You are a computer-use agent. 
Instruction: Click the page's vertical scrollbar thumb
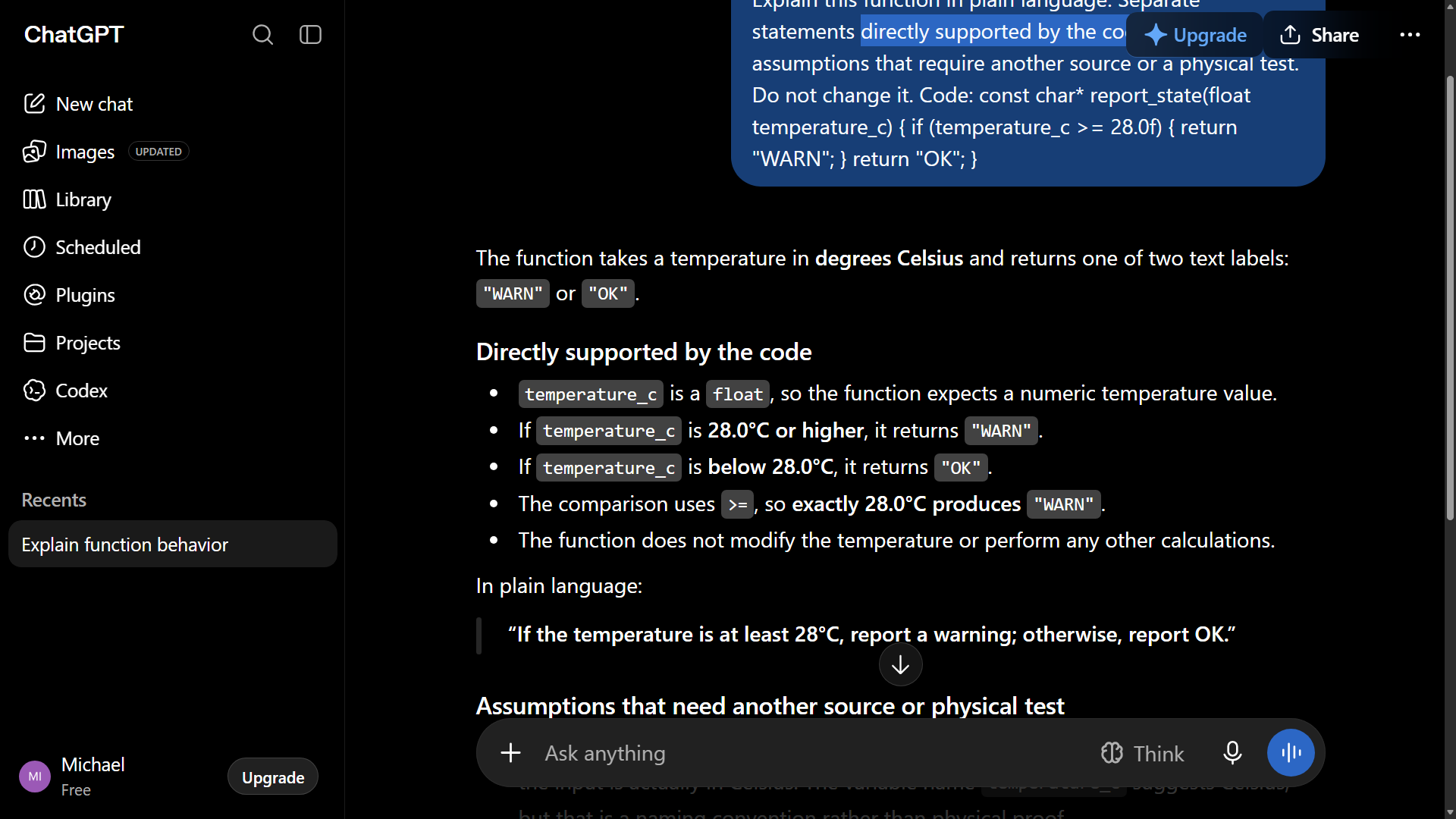click(1450, 297)
